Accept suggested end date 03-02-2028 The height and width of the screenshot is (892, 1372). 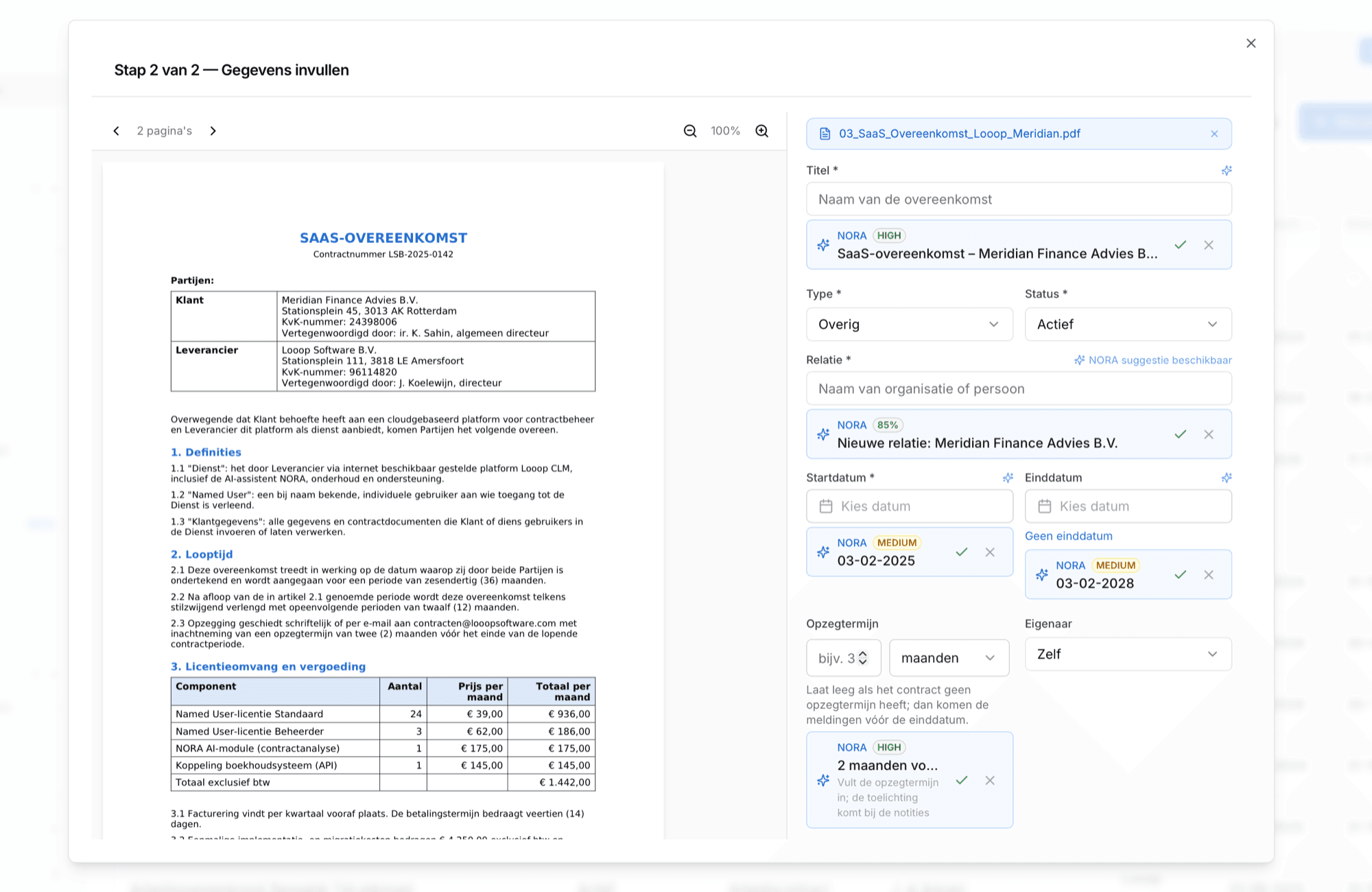click(1180, 575)
